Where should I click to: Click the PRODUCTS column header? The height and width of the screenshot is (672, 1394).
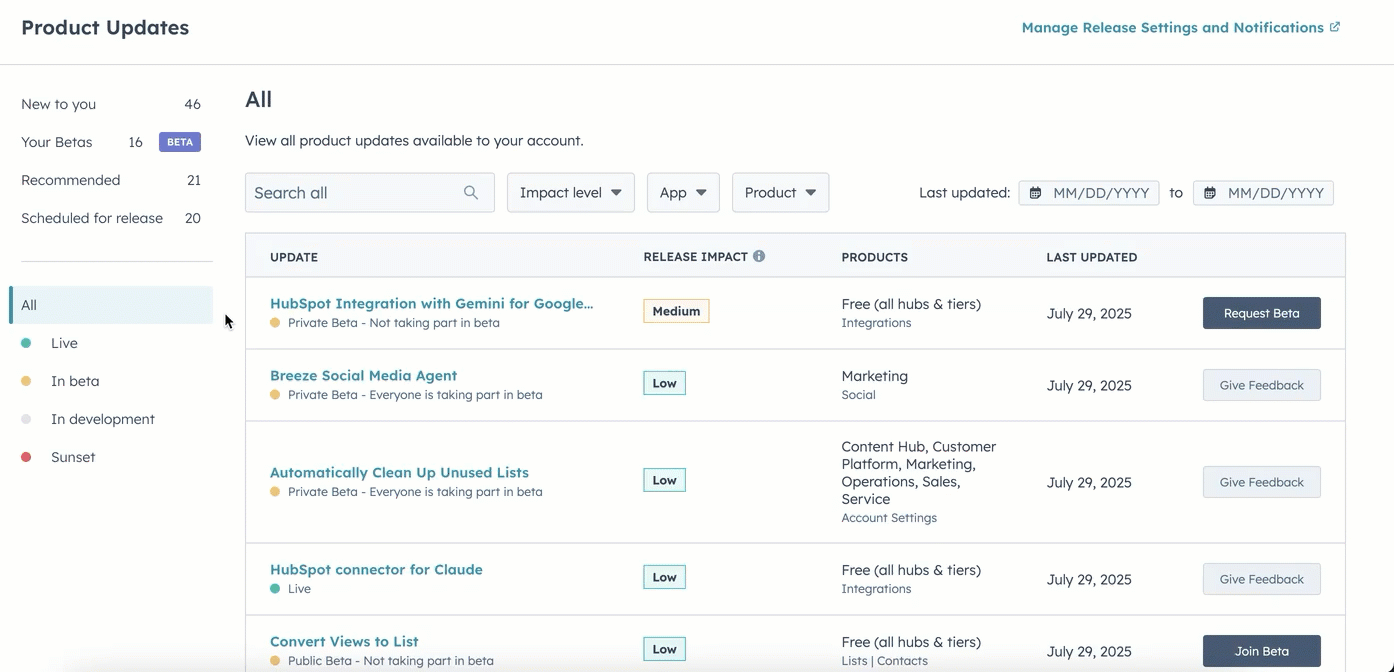tap(874, 257)
